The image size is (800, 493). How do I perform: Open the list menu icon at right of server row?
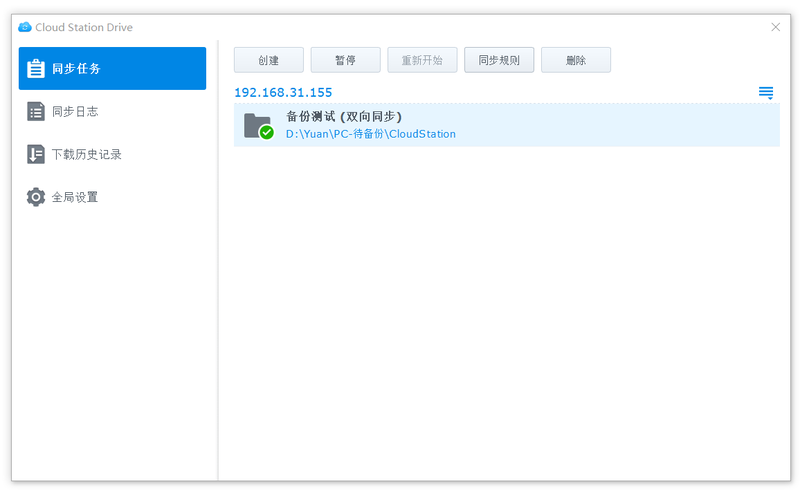click(766, 93)
